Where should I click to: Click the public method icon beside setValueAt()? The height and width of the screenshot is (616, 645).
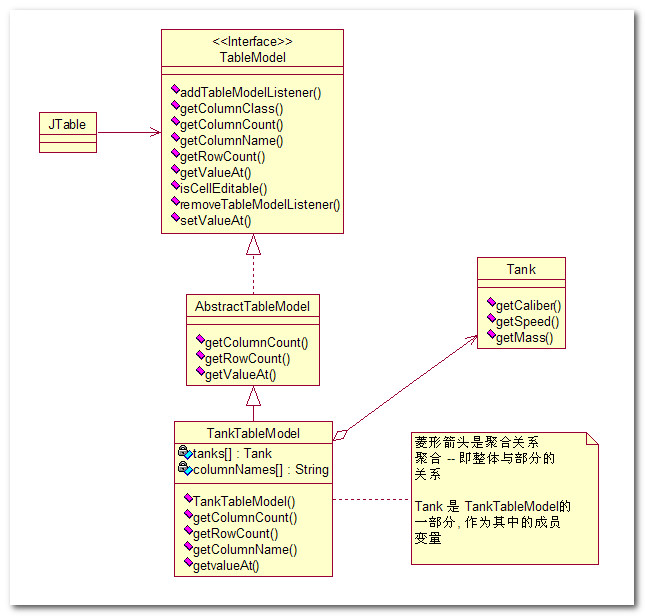click(175, 217)
